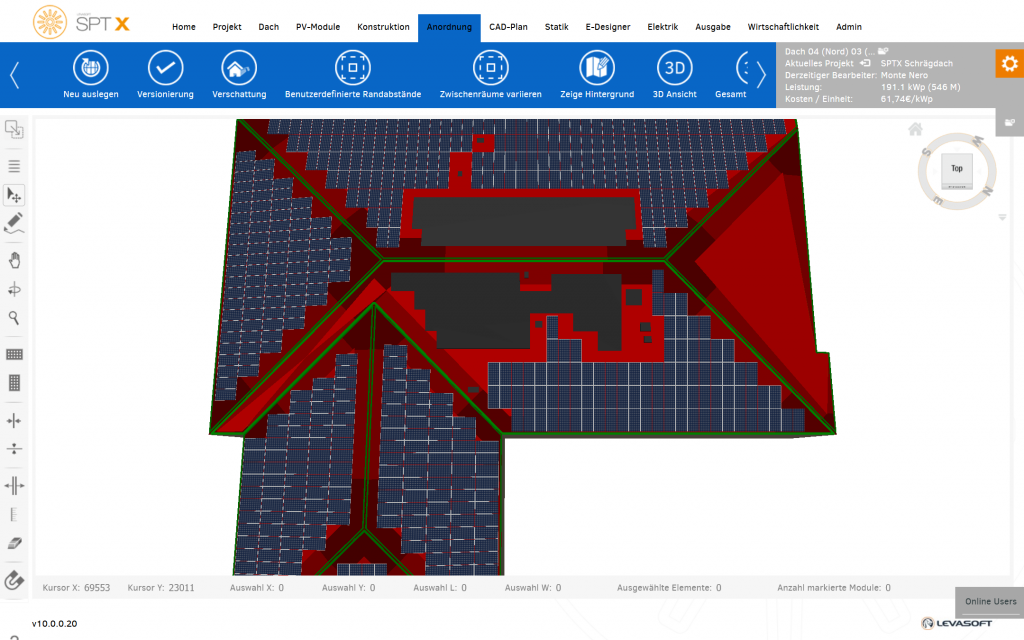Click the Online Users button
This screenshot has height=640, width=1024.
pos(990,601)
